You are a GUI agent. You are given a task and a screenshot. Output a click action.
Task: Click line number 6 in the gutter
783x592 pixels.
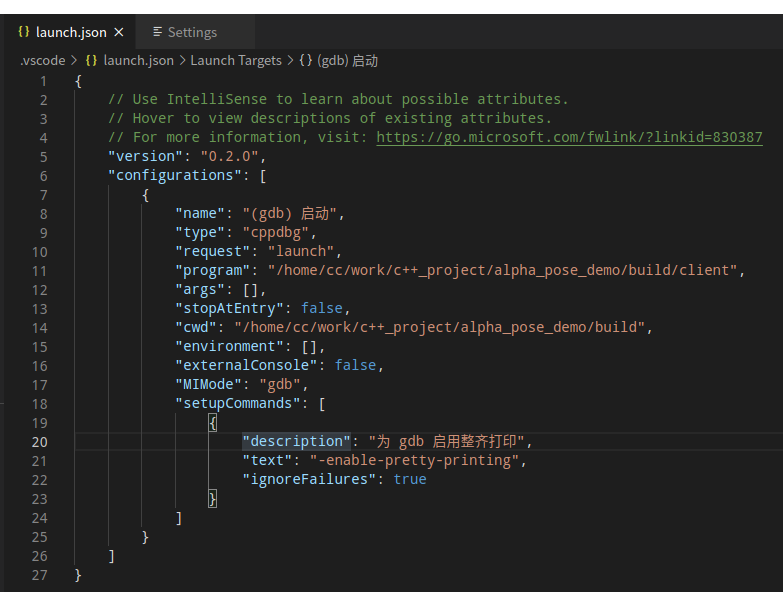click(43, 176)
